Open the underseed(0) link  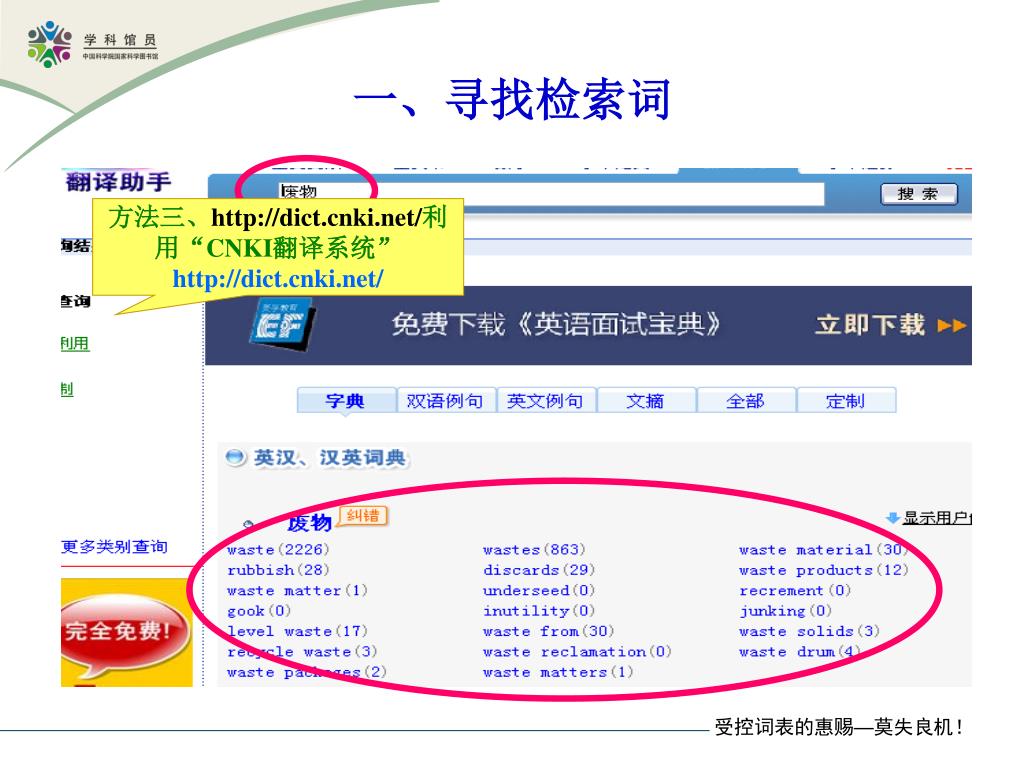[x=539, y=590]
